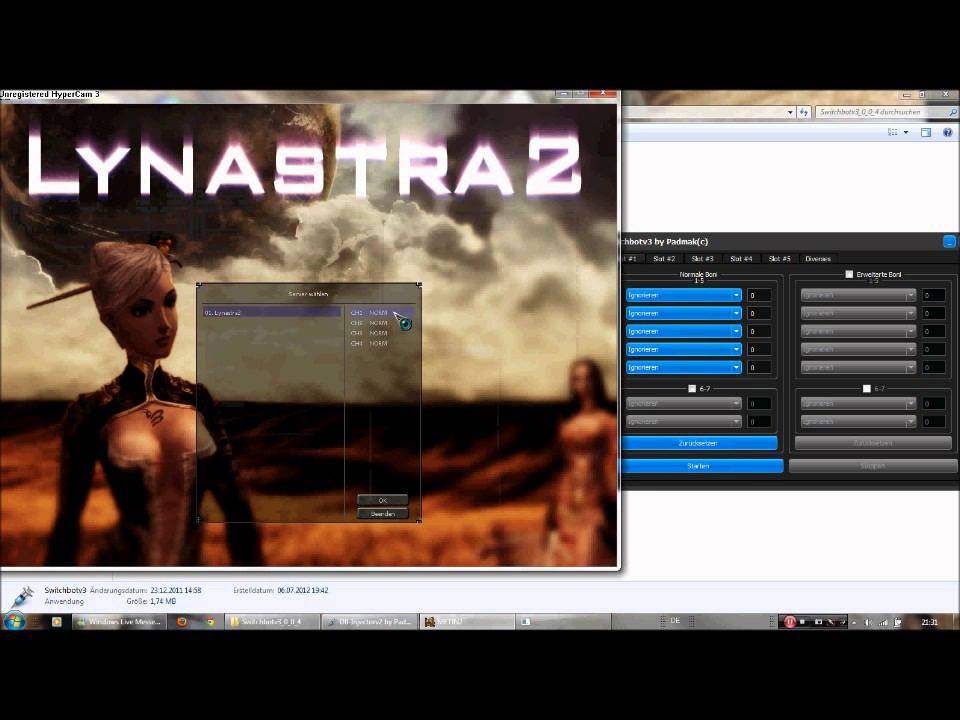The height and width of the screenshot is (720, 960).
Task: Switch to the Diverses tab
Action: click(818, 259)
